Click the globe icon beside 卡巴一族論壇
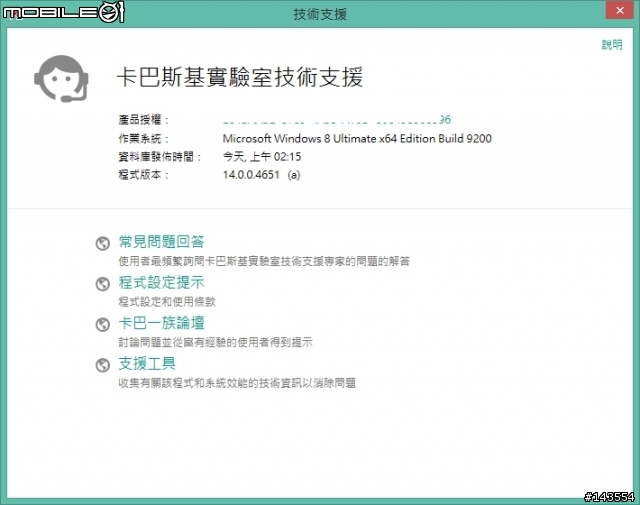Image resolution: width=640 pixels, height=505 pixels. point(103,325)
